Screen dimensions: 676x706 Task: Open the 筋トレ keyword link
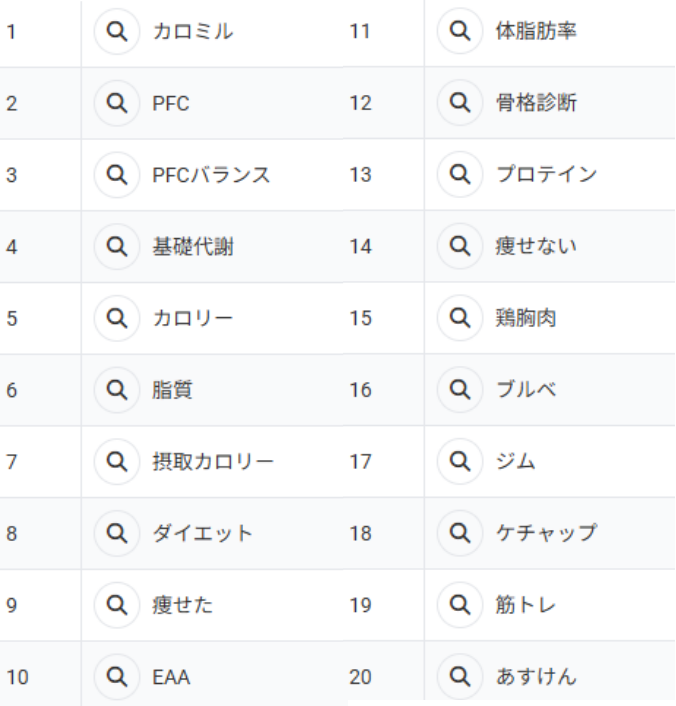[x=526, y=605]
